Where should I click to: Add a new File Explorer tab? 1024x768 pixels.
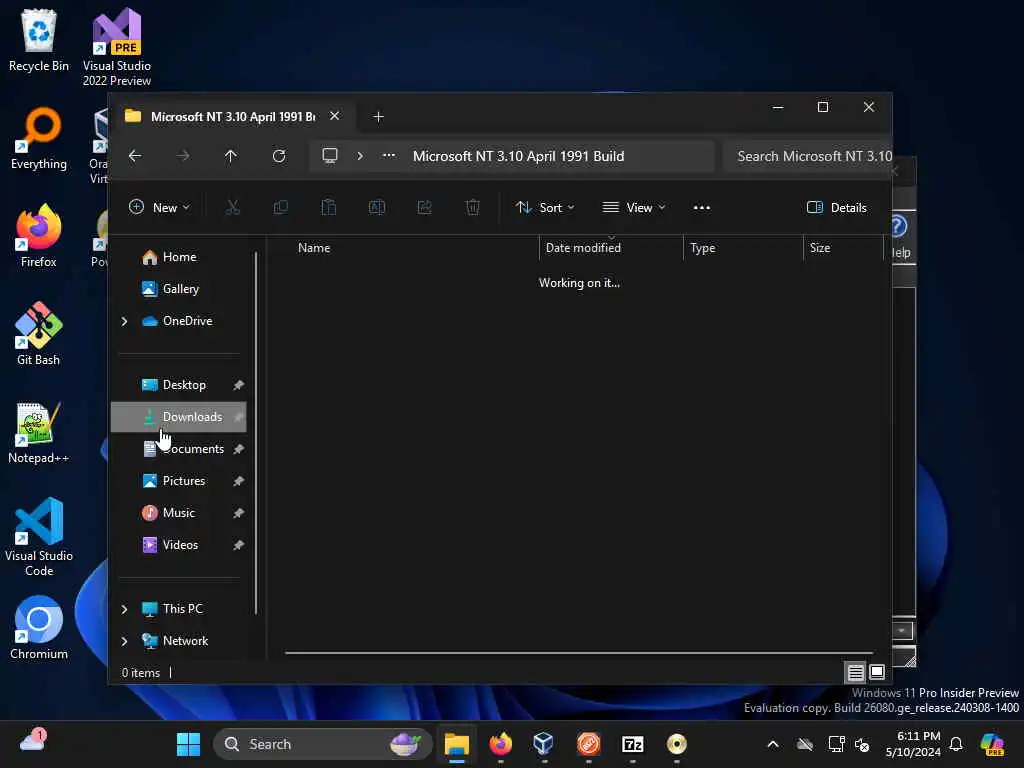378,116
